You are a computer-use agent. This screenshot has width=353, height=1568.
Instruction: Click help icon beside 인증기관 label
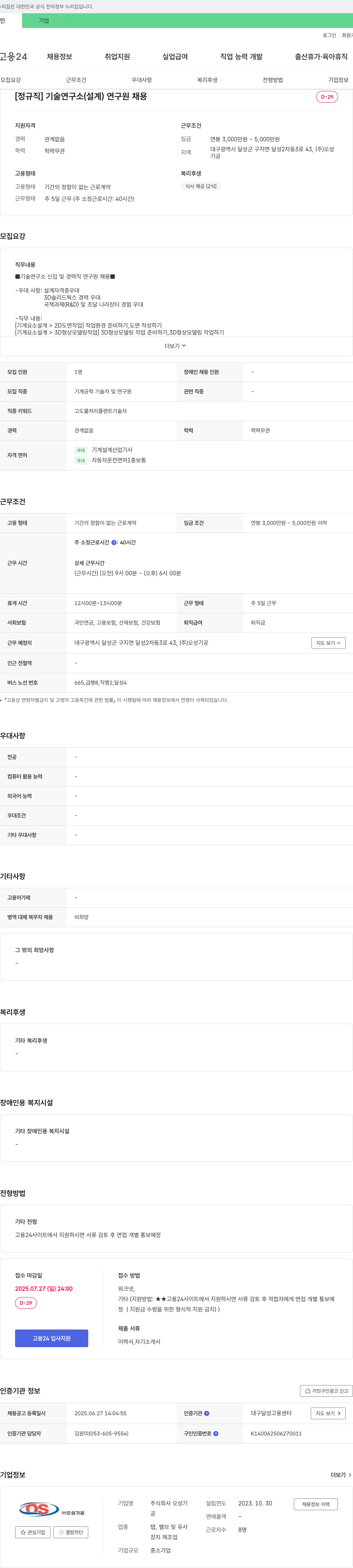pyautogui.click(x=207, y=1413)
